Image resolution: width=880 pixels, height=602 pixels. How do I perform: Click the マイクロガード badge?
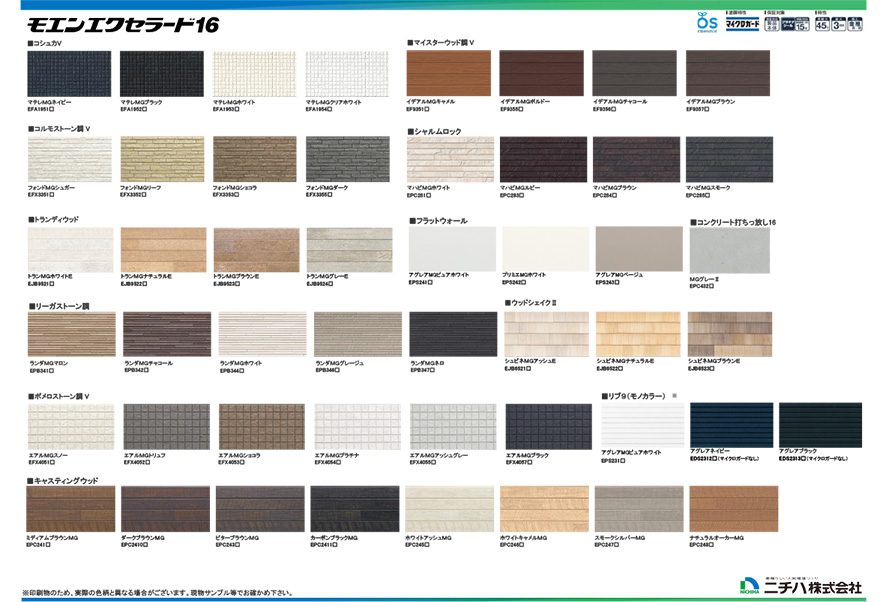pyautogui.click(x=742, y=24)
